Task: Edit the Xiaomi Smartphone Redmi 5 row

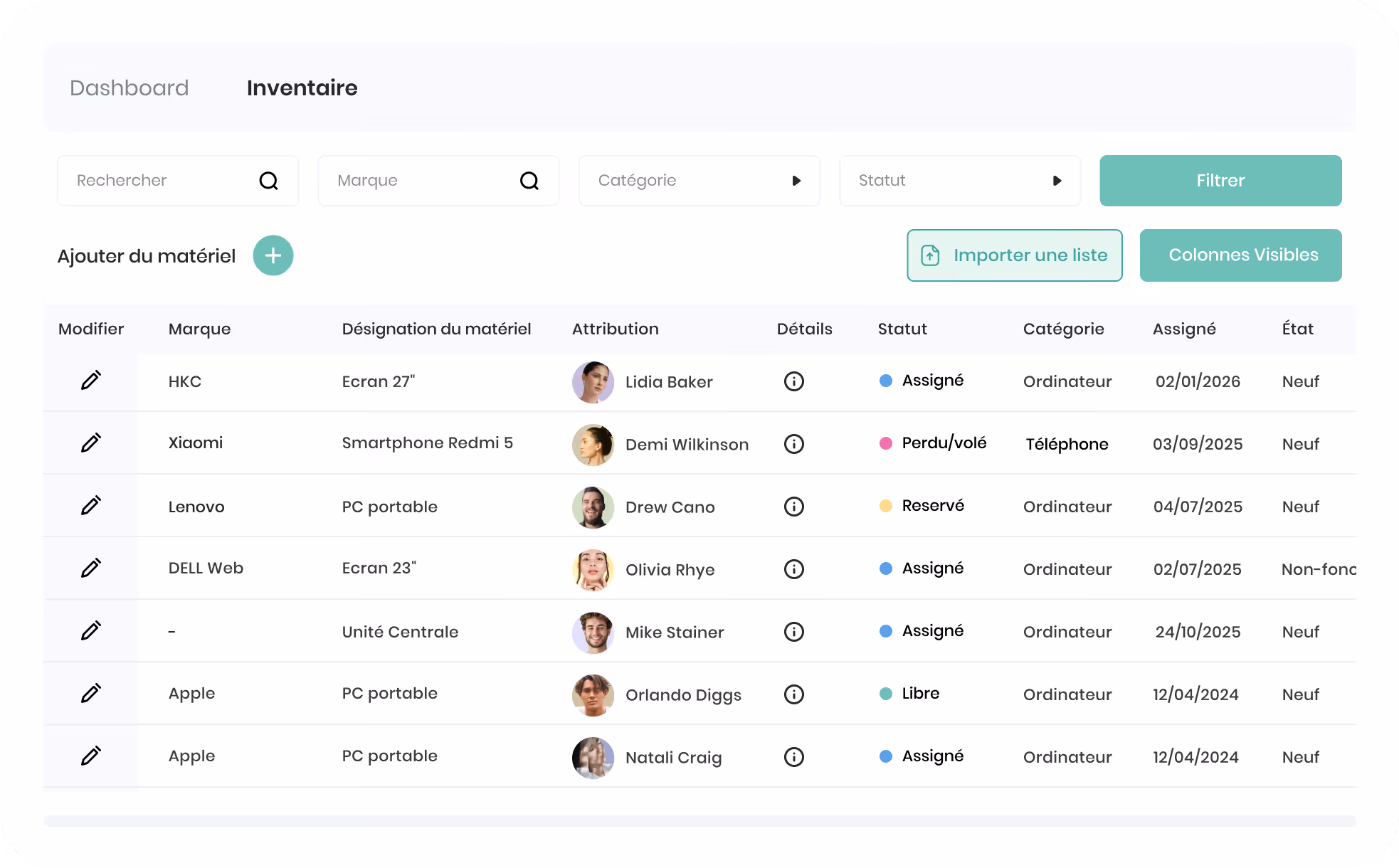Action: [90, 443]
